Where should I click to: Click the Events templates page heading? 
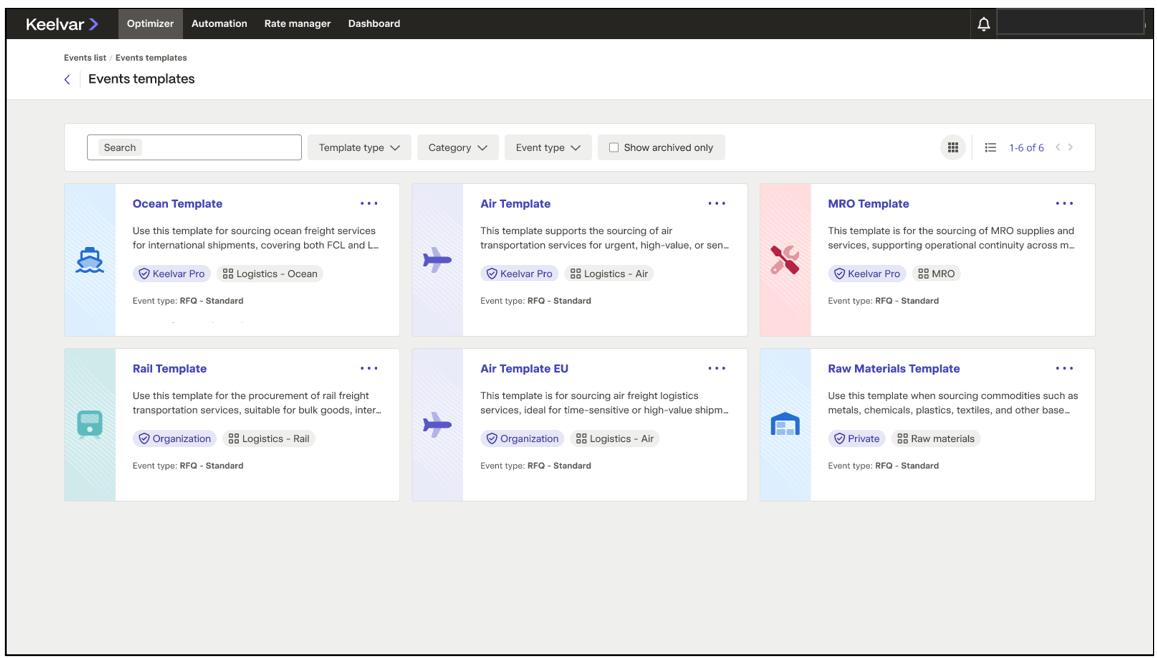click(142, 79)
